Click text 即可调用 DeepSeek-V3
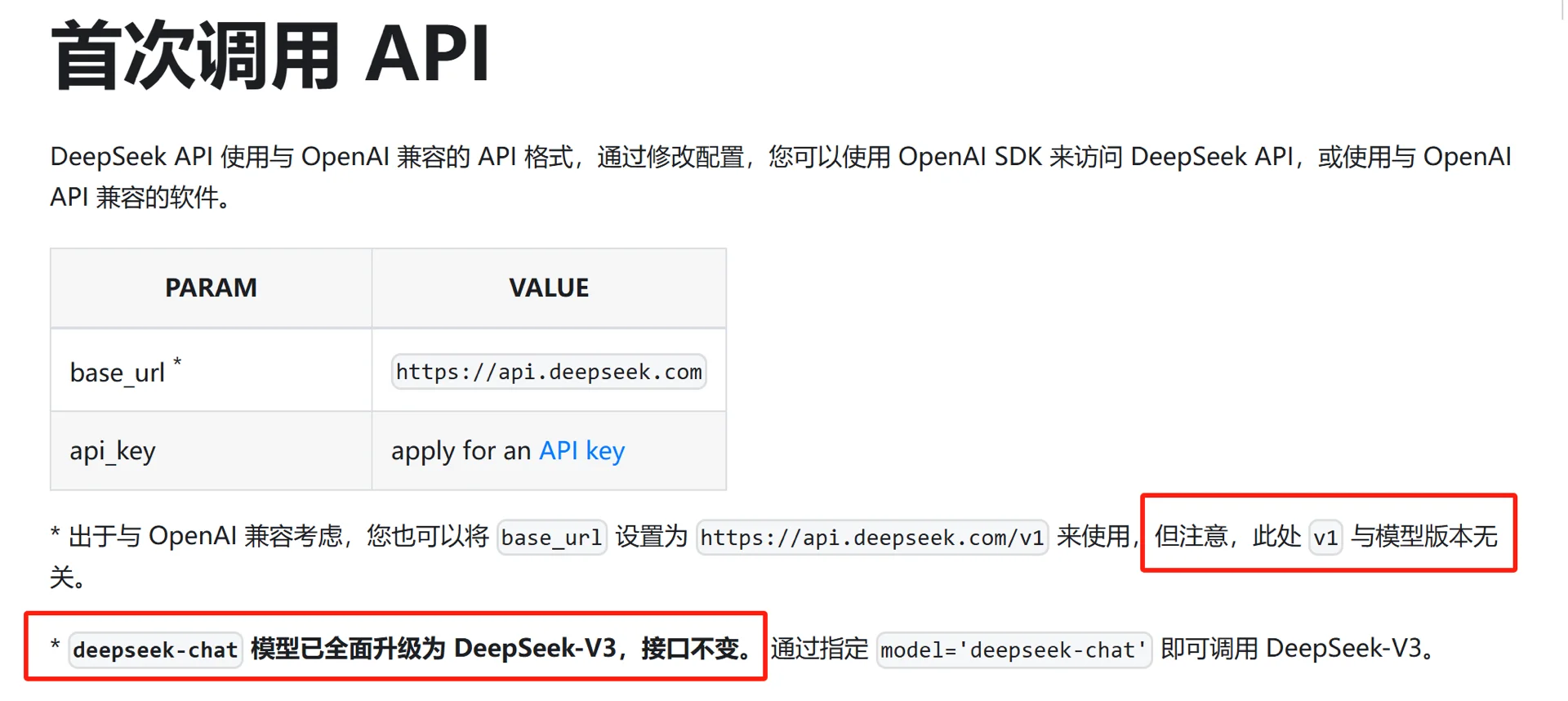The width and height of the screenshot is (1568, 701). tap(1291, 649)
